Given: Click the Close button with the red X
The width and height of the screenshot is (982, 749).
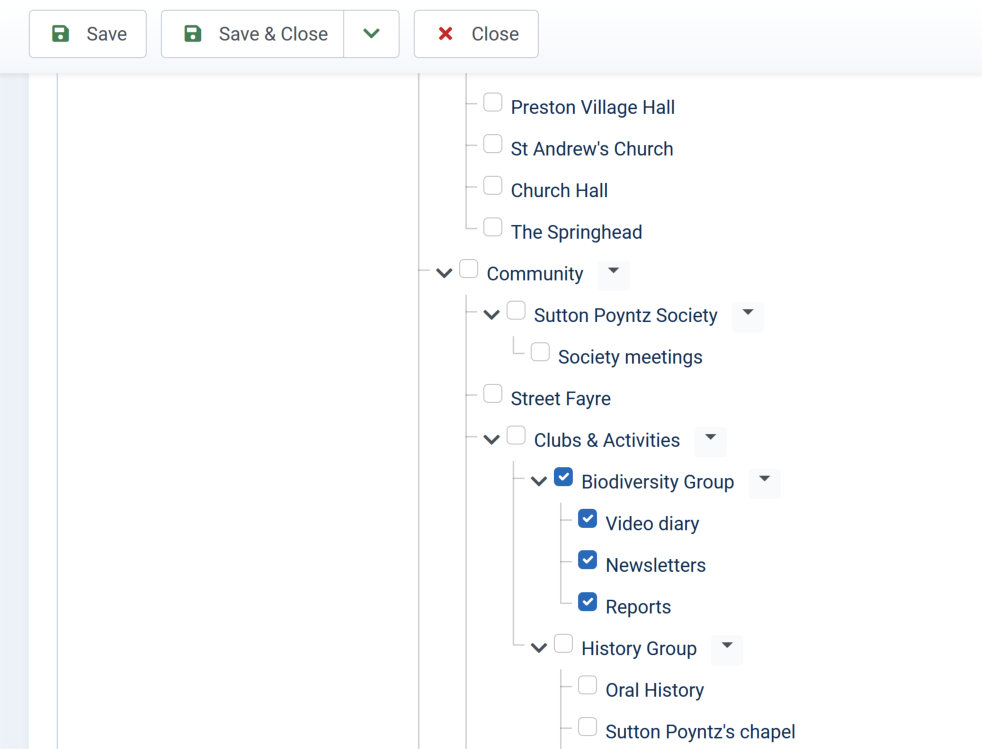Looking at the screenshot, I should (476, 34).
